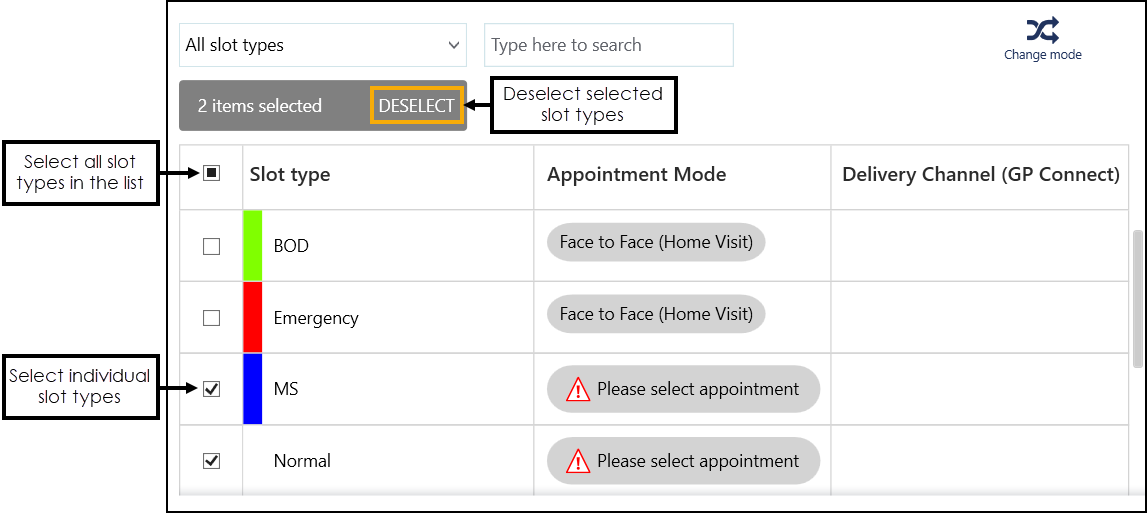The width and height of the screenshot is (1147, 513).
Task: Click the Appointment Mode column header
Action: click(636, 174)
